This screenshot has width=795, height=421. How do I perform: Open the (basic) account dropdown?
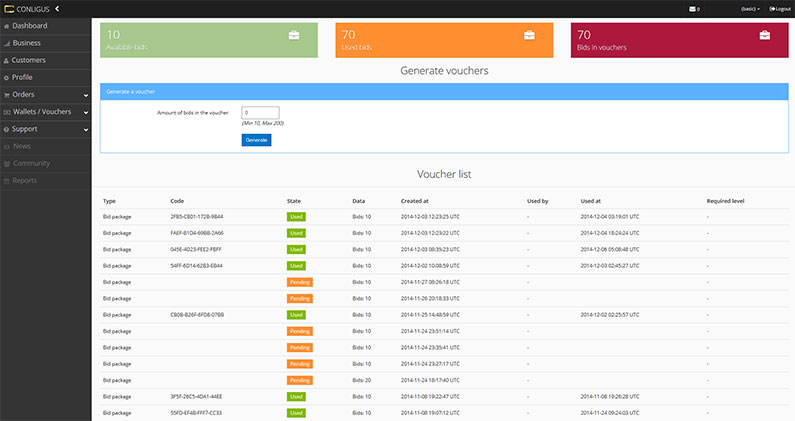click(x=749, y=9)
